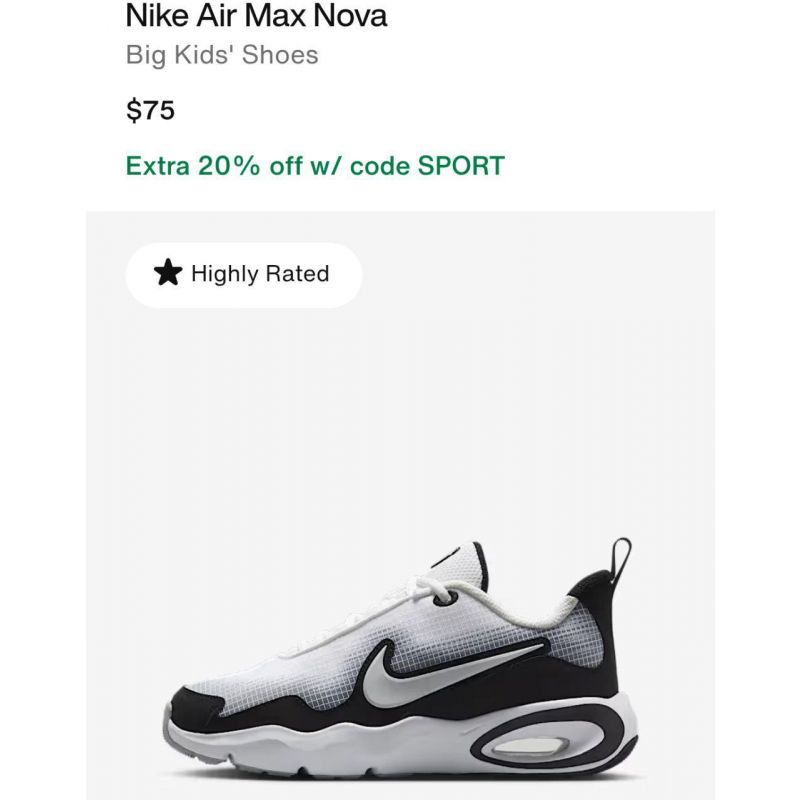800x800 pixels.
Task: Select the Big Kids' Shoes subtitle
Action: [222, 55]
